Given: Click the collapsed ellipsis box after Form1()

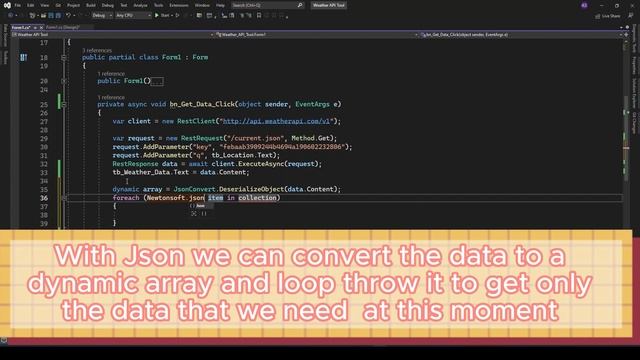Looking at the screenshot, I should point(157,81).
